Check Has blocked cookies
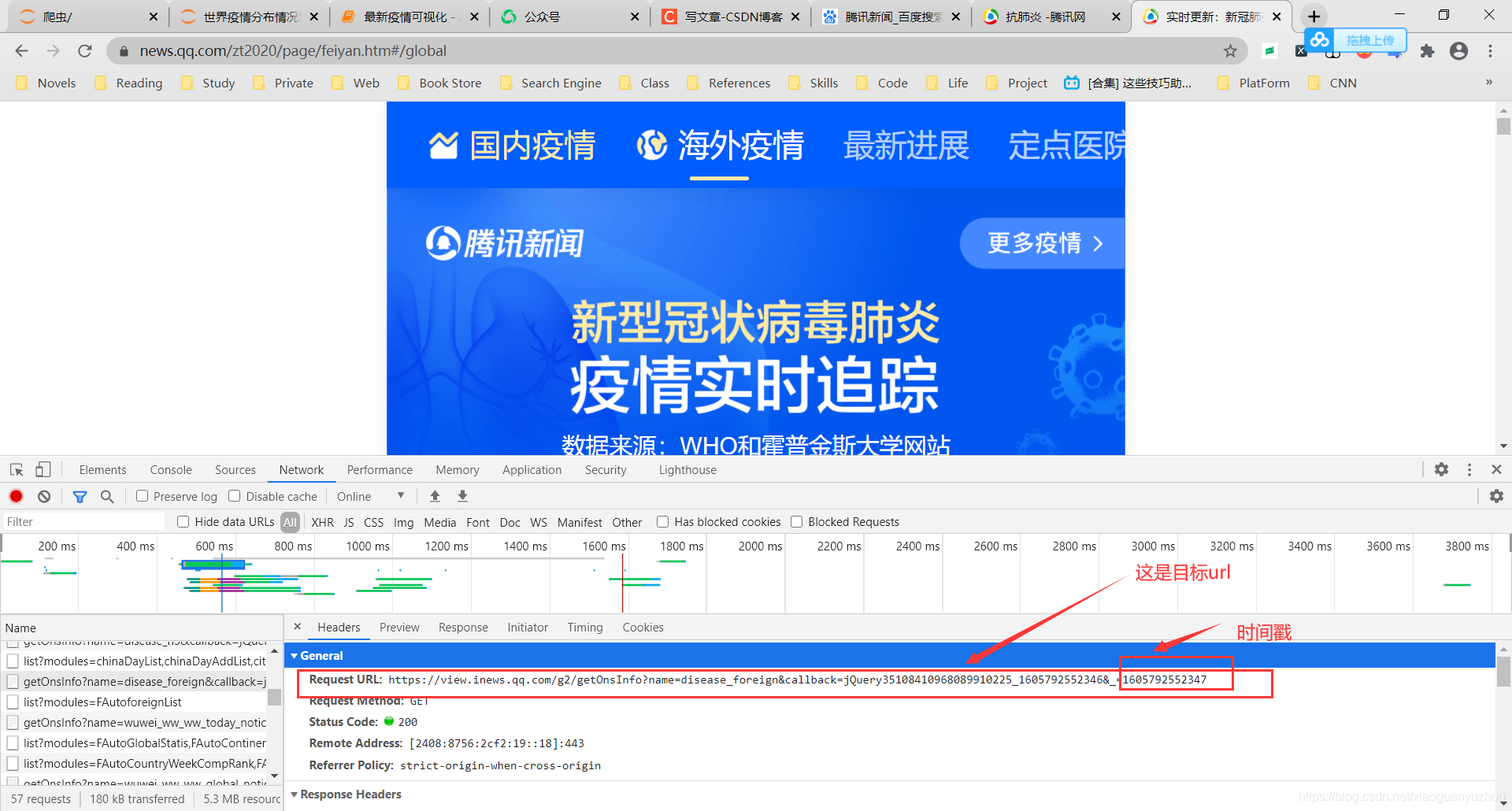This screenshot has width=1512, height=811. tap(662, 521)
